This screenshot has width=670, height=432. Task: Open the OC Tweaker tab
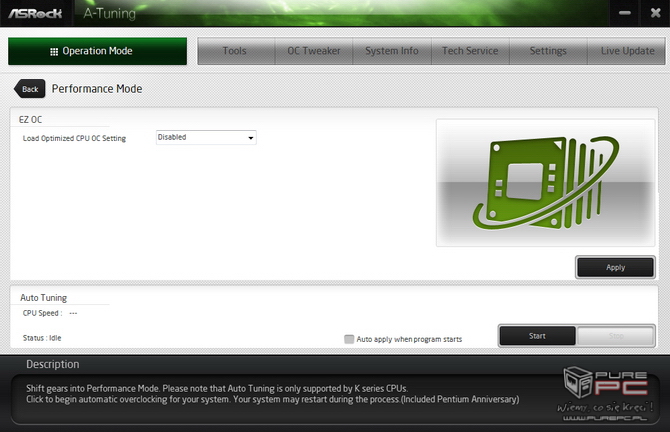pos(314,51)
